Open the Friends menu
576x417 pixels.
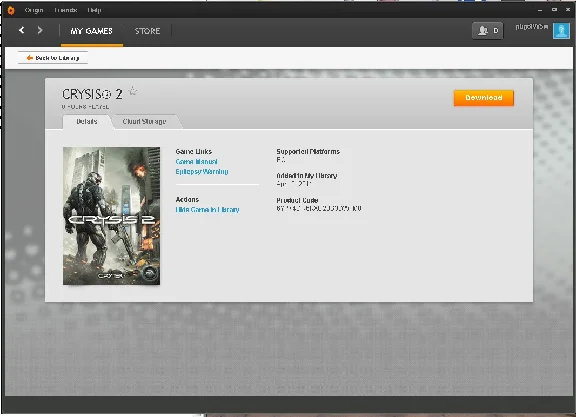pos(65,10)
